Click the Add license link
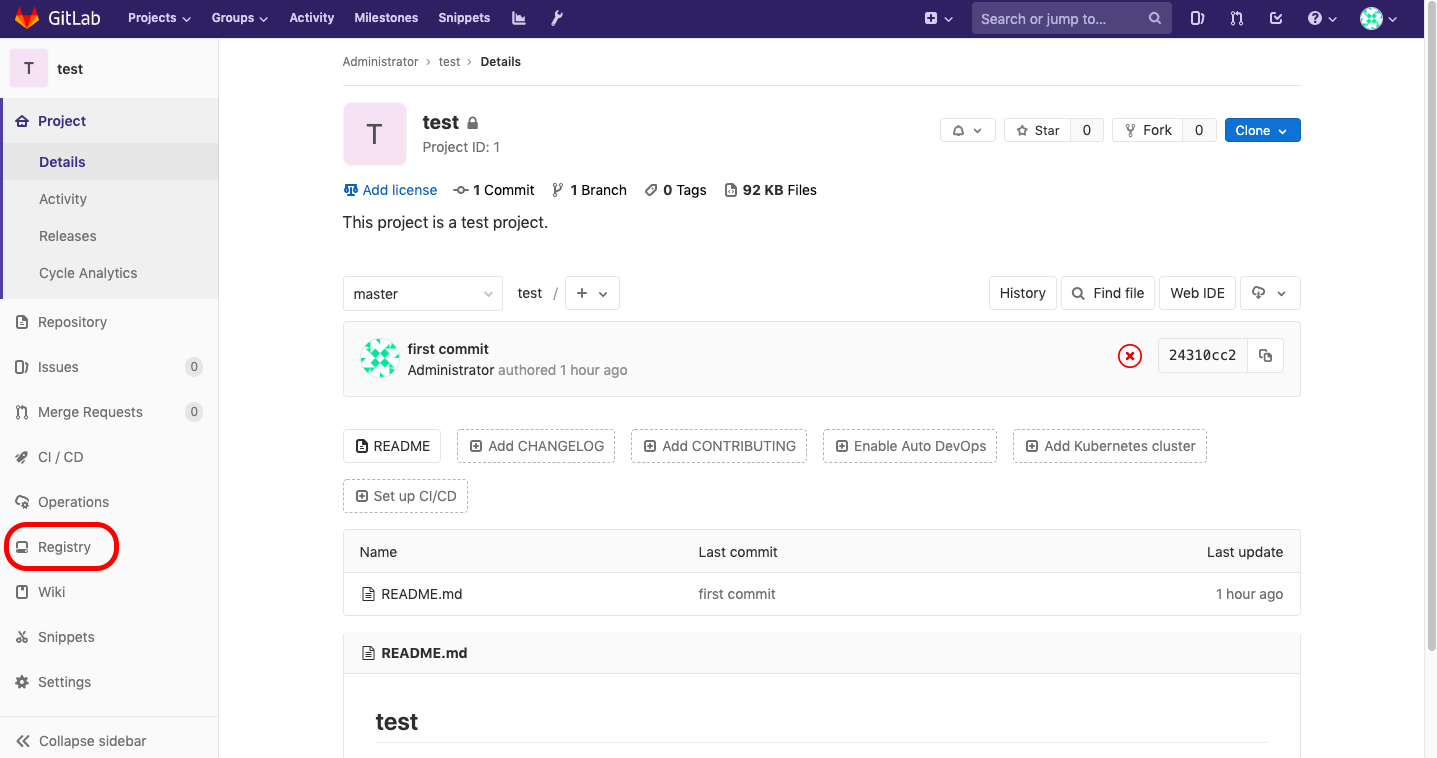This screenshot has height=758, width=1437. [390, 189]
